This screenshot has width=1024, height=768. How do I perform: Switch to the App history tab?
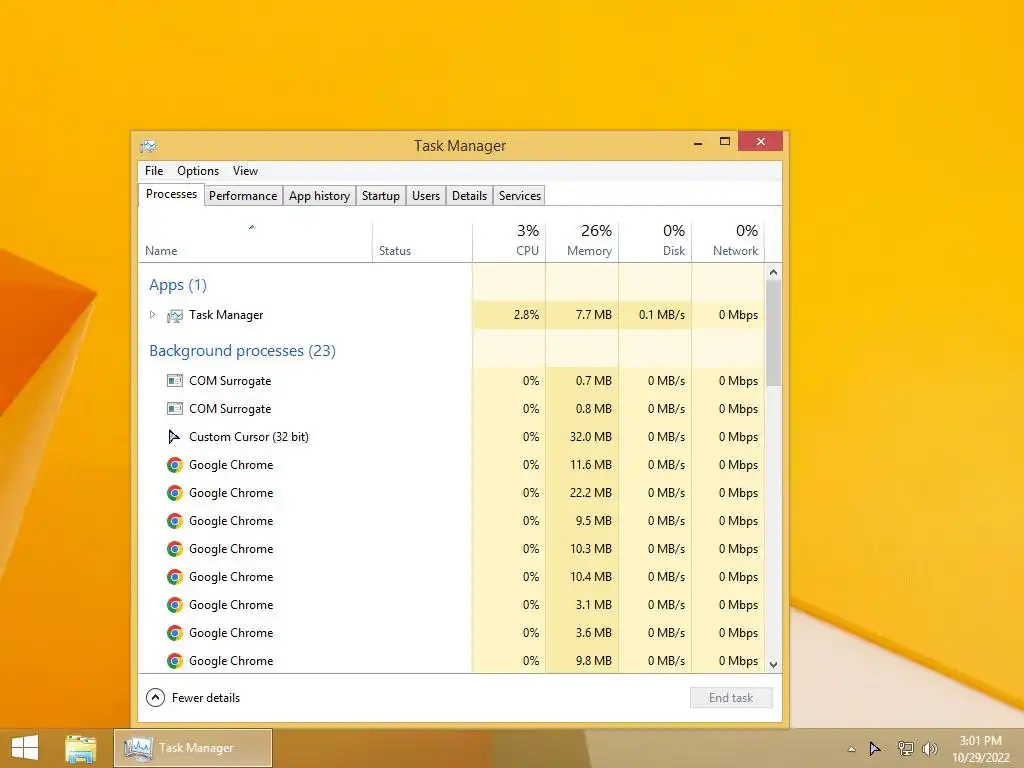(x=319, y=196)
